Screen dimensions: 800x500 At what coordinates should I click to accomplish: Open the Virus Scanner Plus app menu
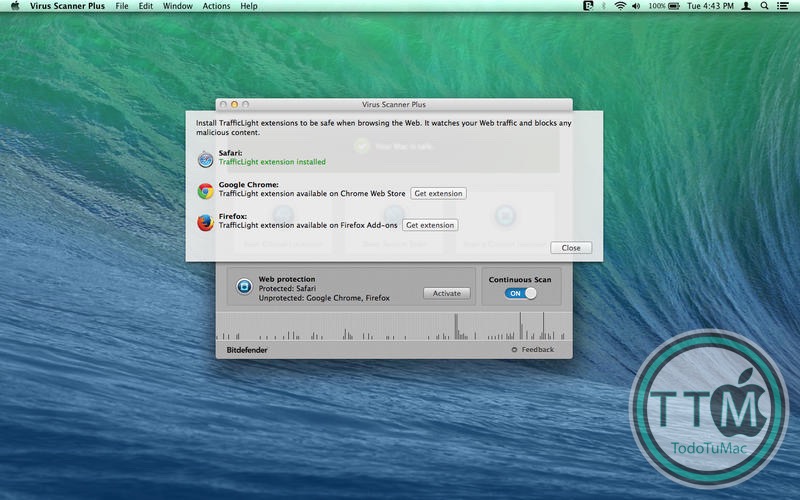pos(67,6)
